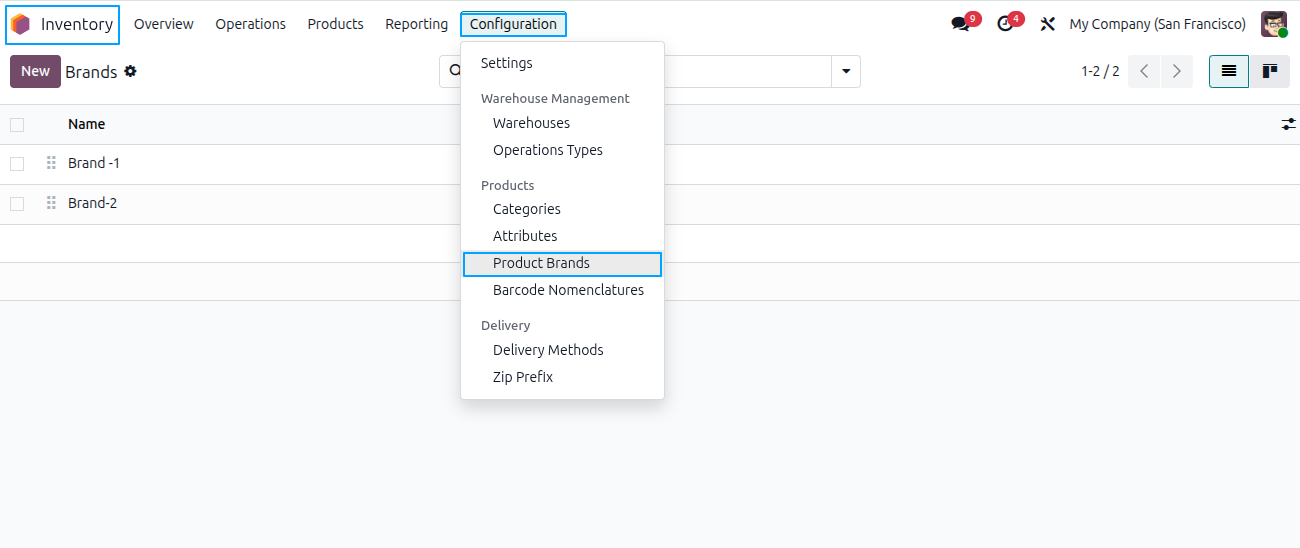Viewport: 1300px width, 548px height.
Task: Open the user avatar menu
Action: click(1273, 24)
